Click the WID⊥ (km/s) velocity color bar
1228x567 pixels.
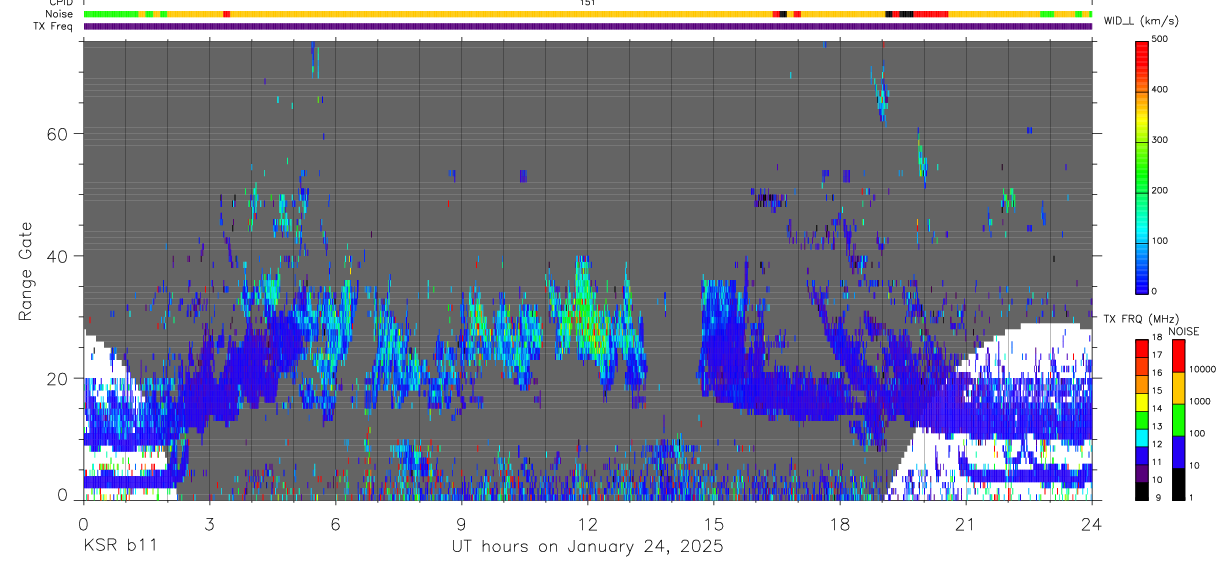pos(1142,166)
